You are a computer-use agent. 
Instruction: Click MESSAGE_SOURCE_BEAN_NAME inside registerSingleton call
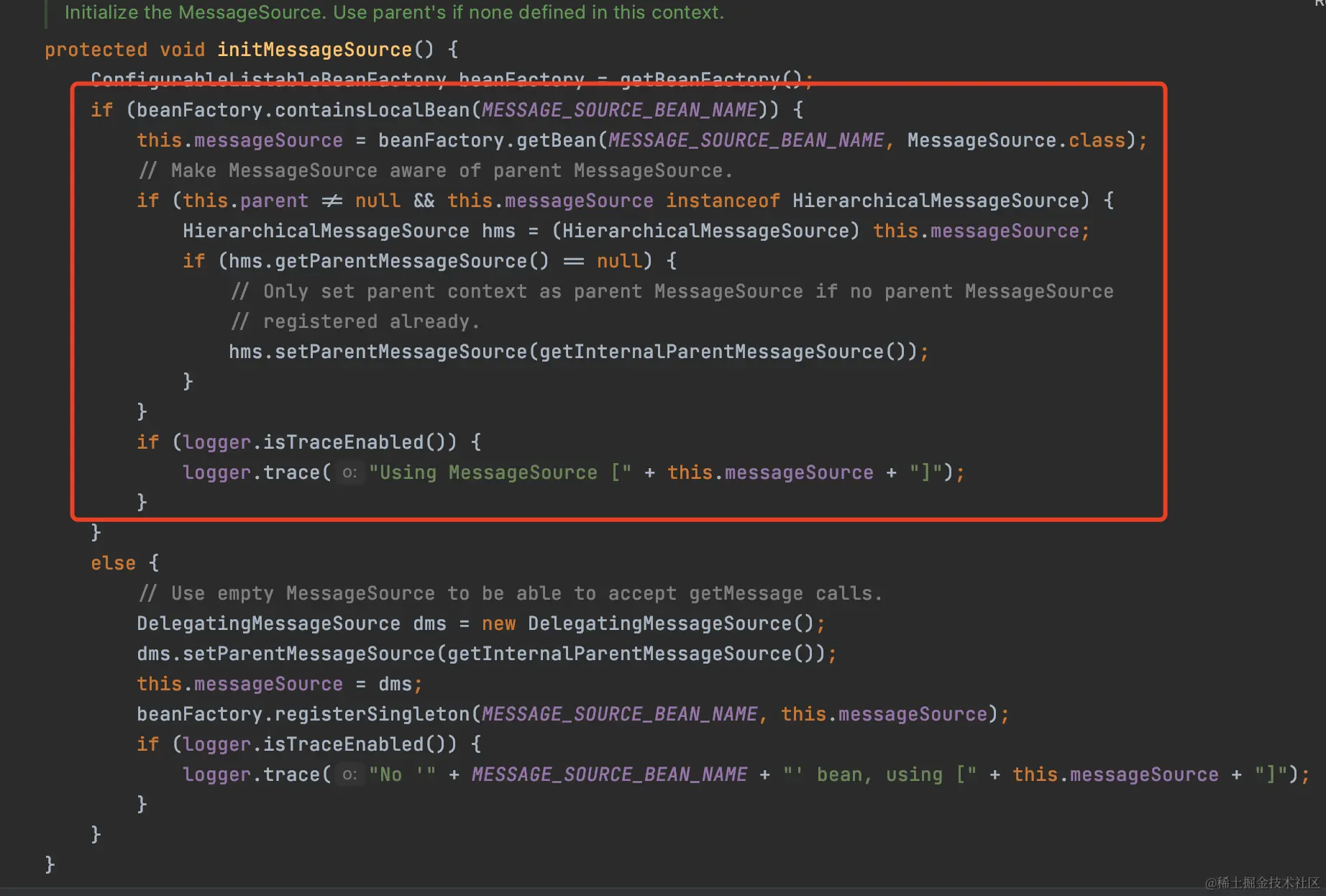coord(619,714)
